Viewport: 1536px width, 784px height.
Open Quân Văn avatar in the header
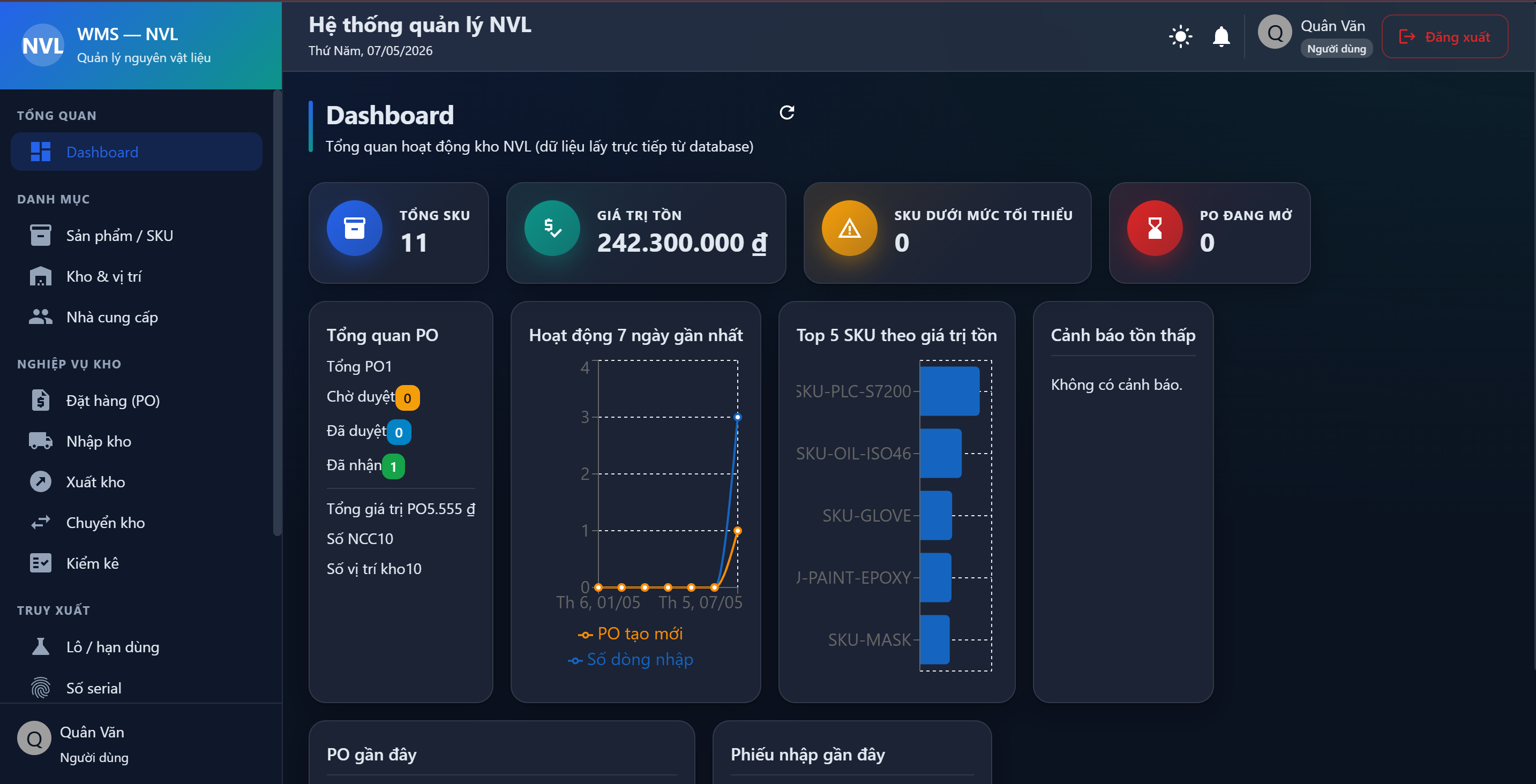click(1274, 32)
